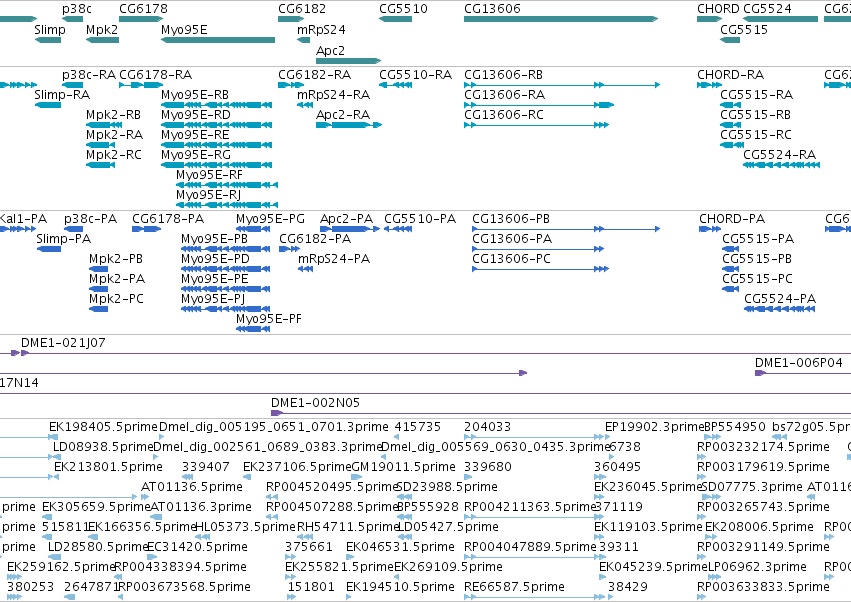Select the CG6178 gene label

[x=143, y=9]
